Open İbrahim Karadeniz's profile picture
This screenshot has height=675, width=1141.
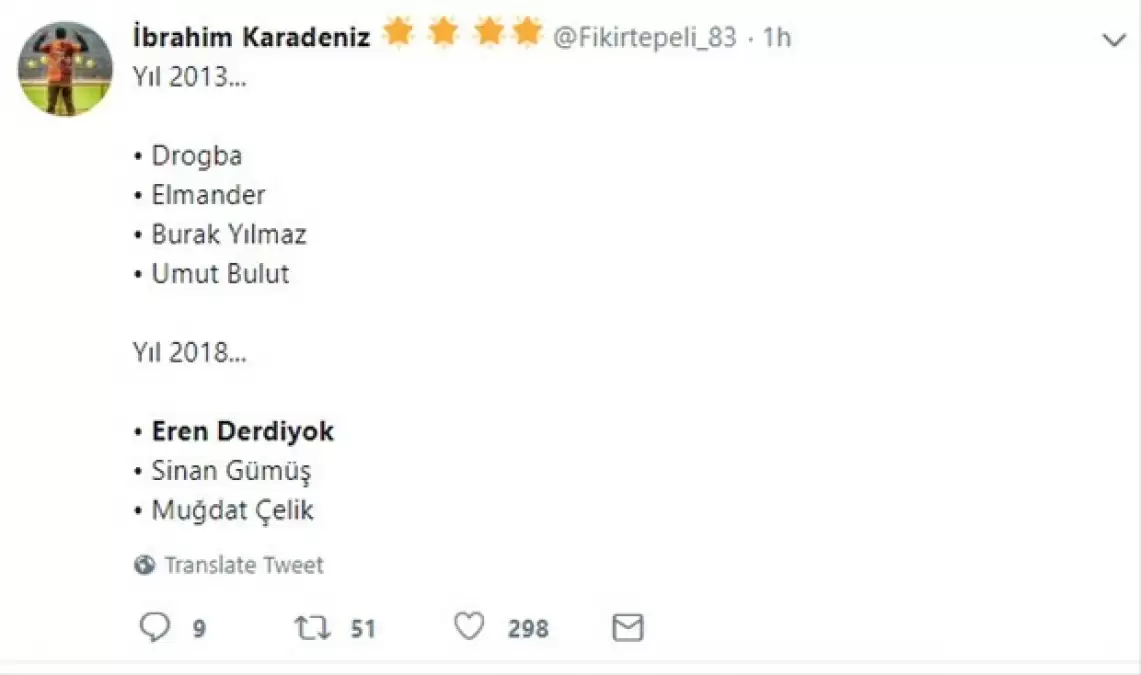(x=65, y=69)
